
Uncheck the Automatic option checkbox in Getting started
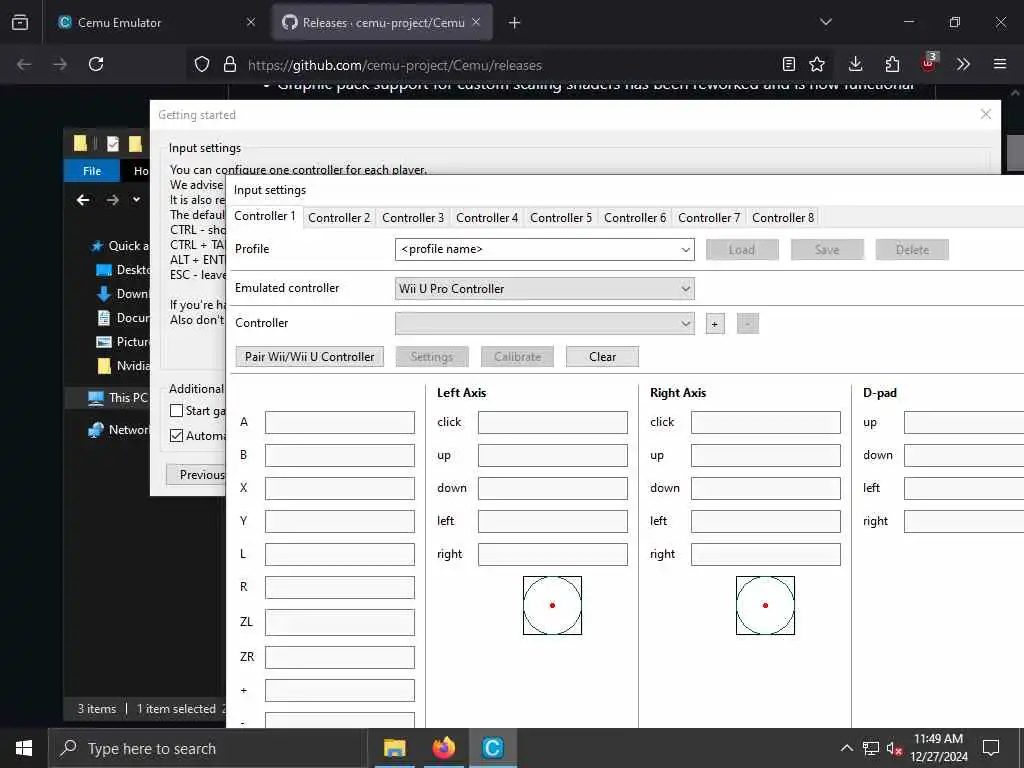pos(176,436)
